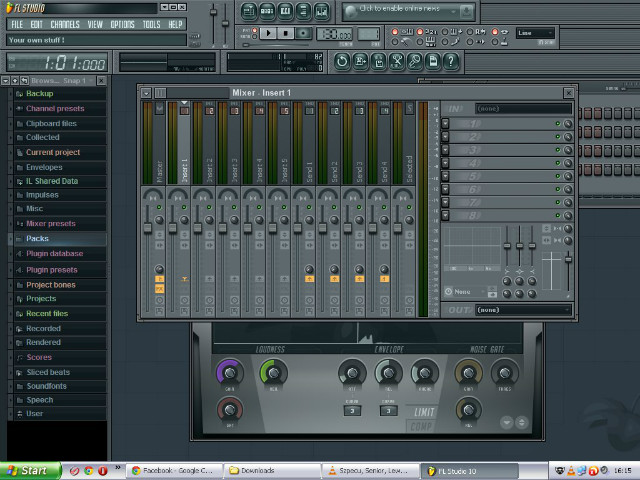Click the Insert 2 volume fader
Image resolution: width=640 pixels, height=480 pixels.
[x=198, y=228]
